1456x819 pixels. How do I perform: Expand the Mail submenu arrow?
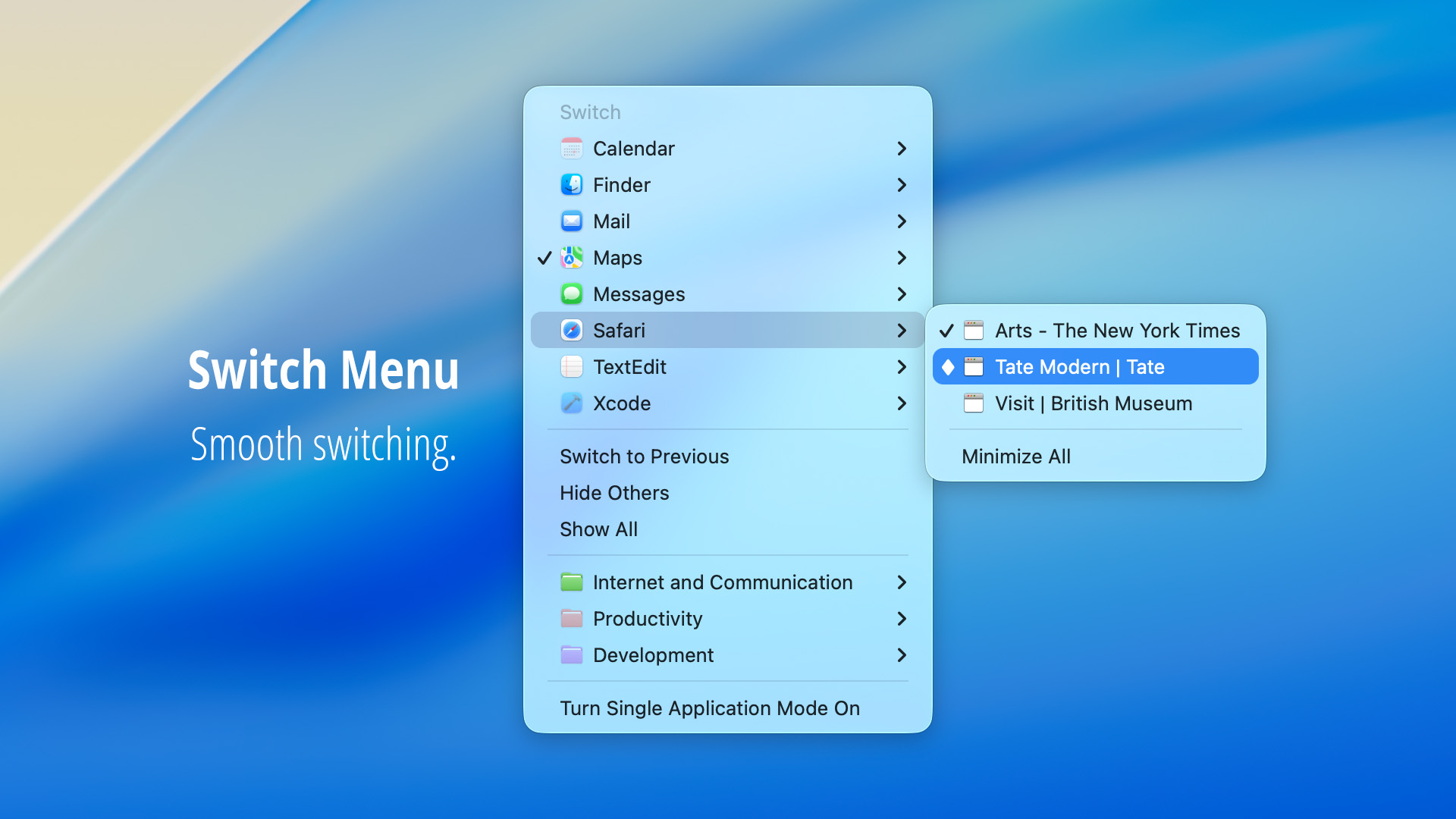(x=902, y=221)
